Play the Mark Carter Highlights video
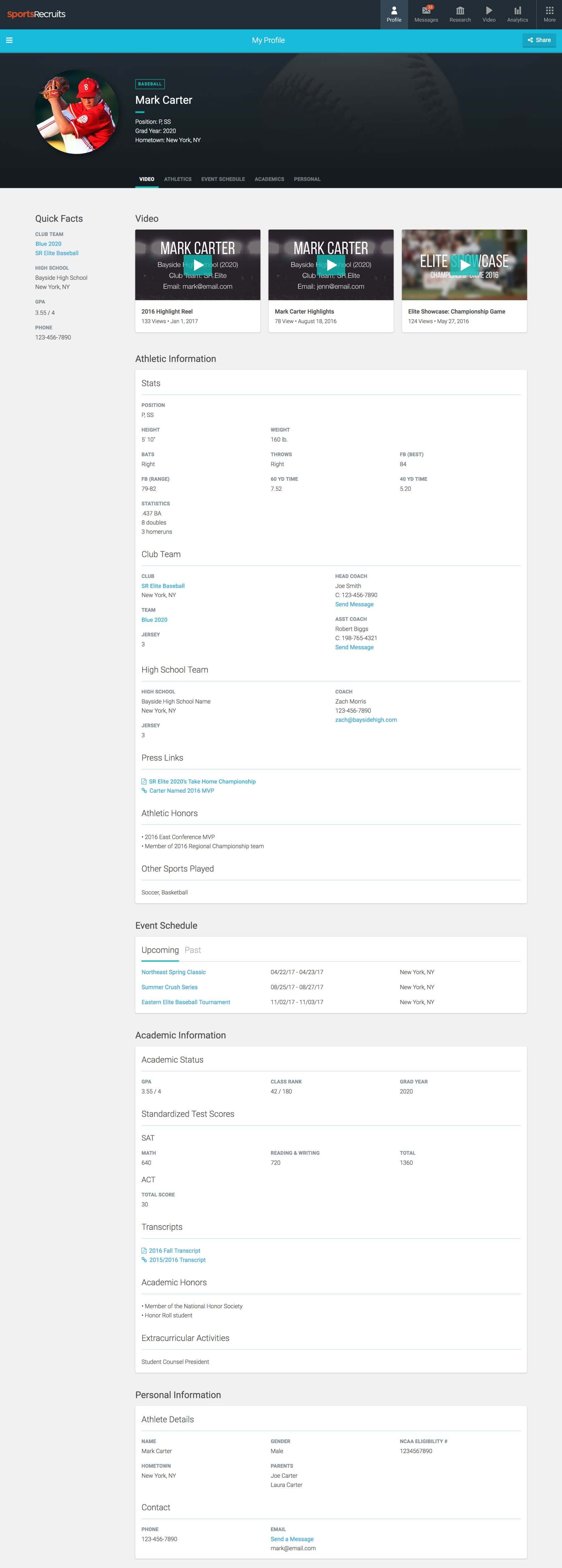562x1568 pixels. coord(331,265)
